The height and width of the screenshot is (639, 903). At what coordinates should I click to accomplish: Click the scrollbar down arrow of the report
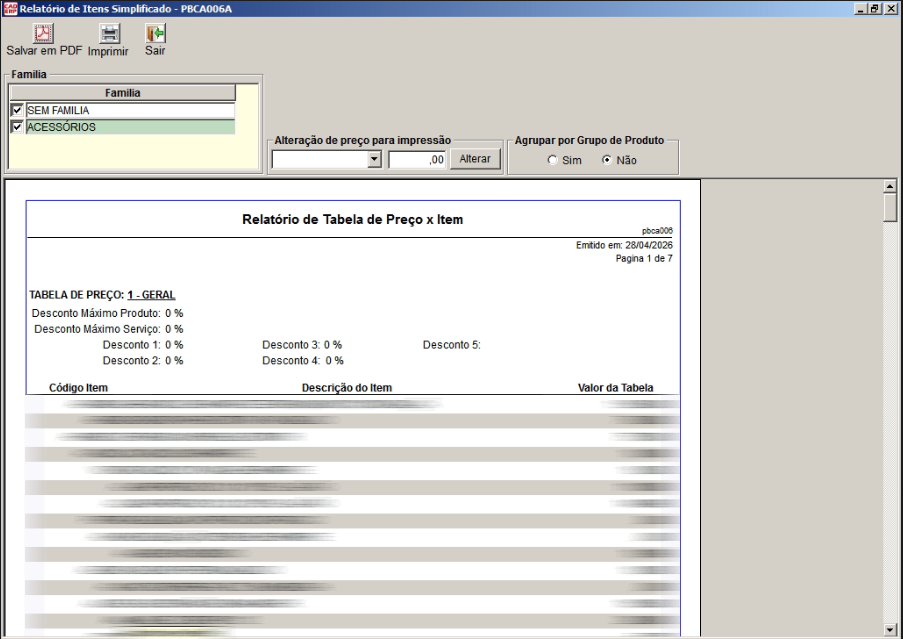(890, 629)
